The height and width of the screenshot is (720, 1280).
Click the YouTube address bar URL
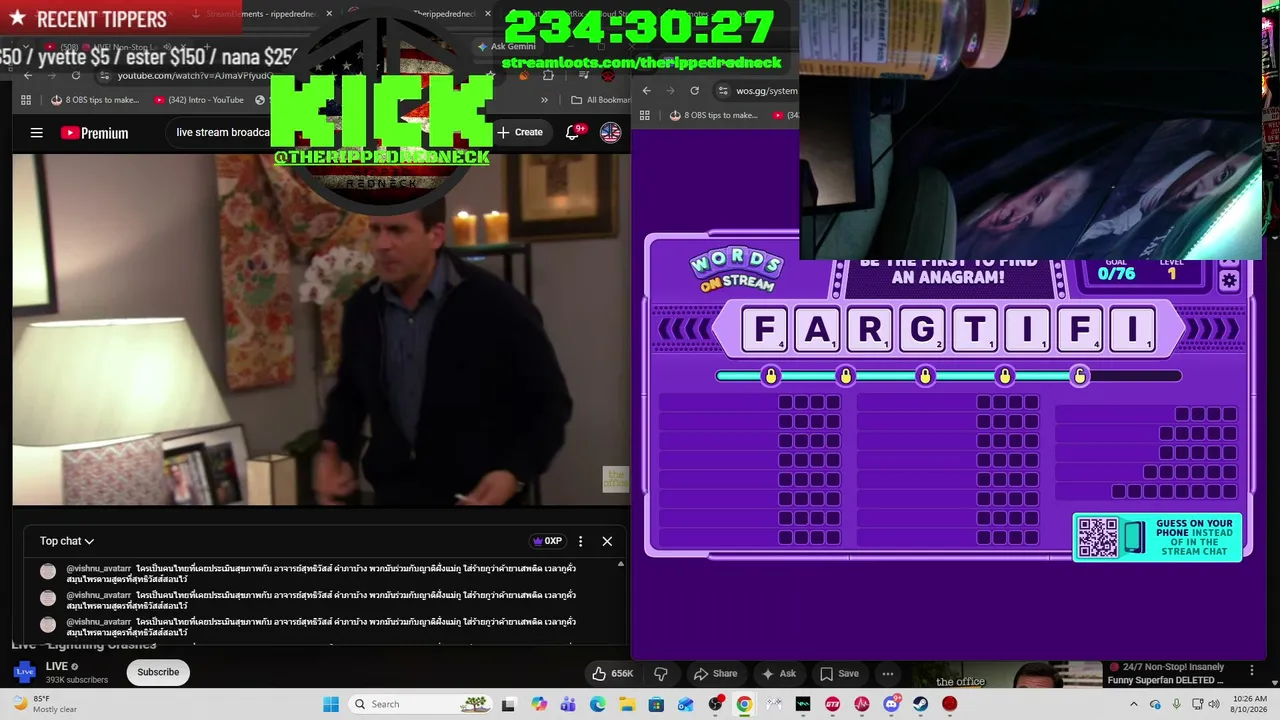195,76
